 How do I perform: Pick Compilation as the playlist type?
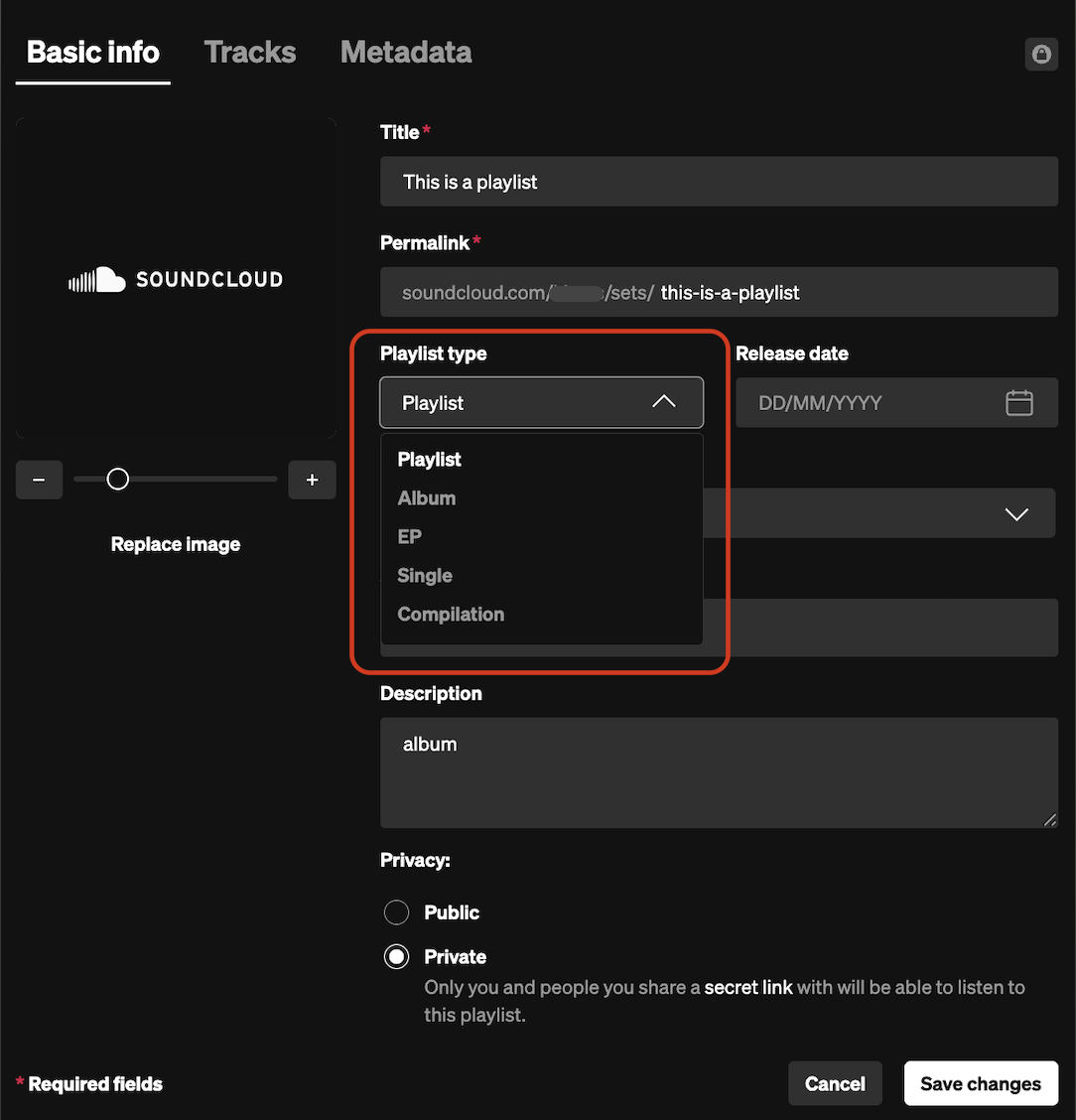tap(451, 615)
